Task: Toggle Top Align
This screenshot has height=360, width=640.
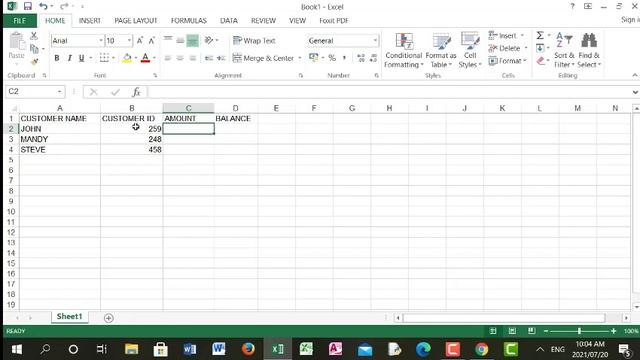Action: click(x=168, y=40)
